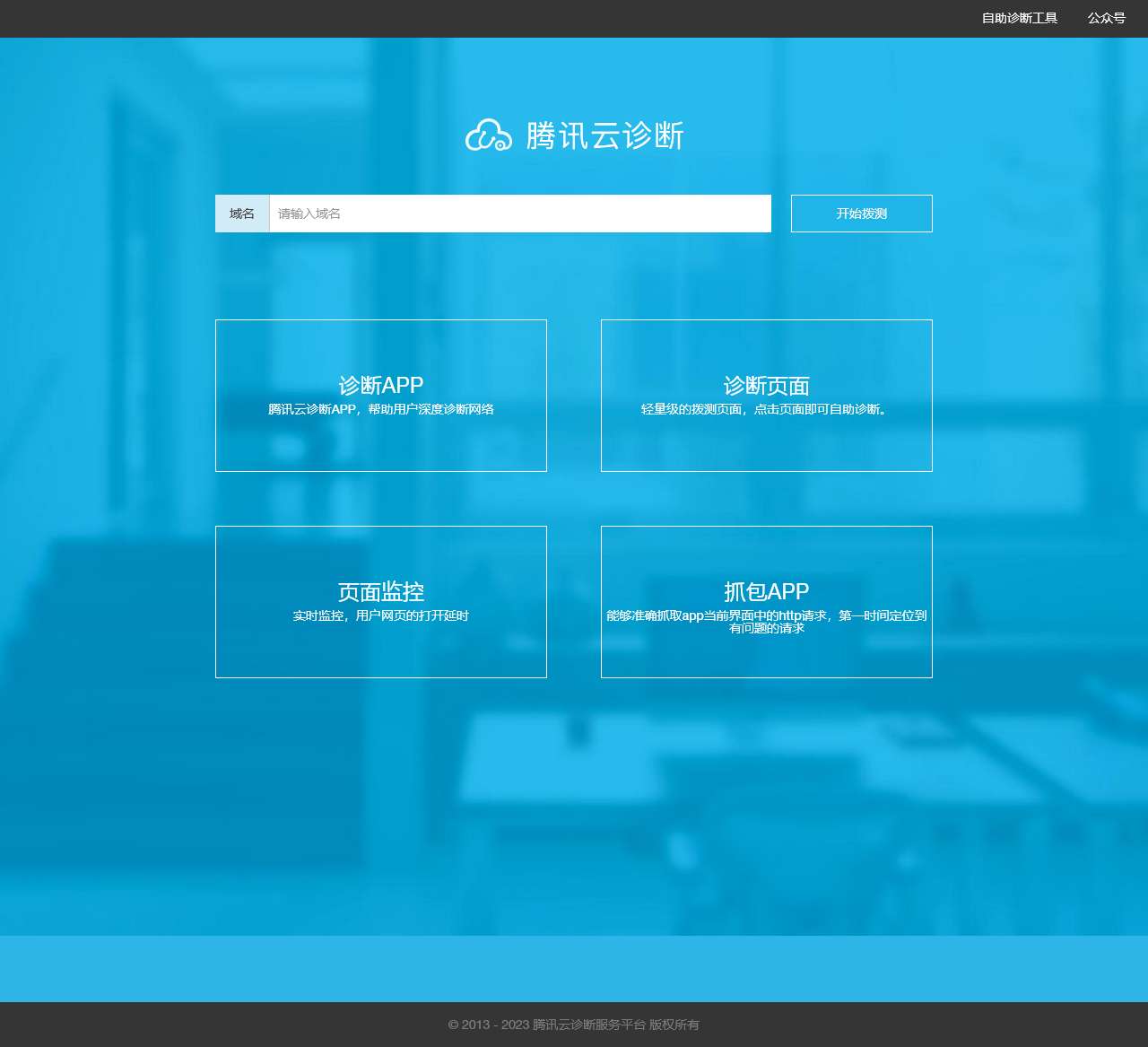
Task: Click the 域名 label beside the input
Action: (x=242, y=214)
